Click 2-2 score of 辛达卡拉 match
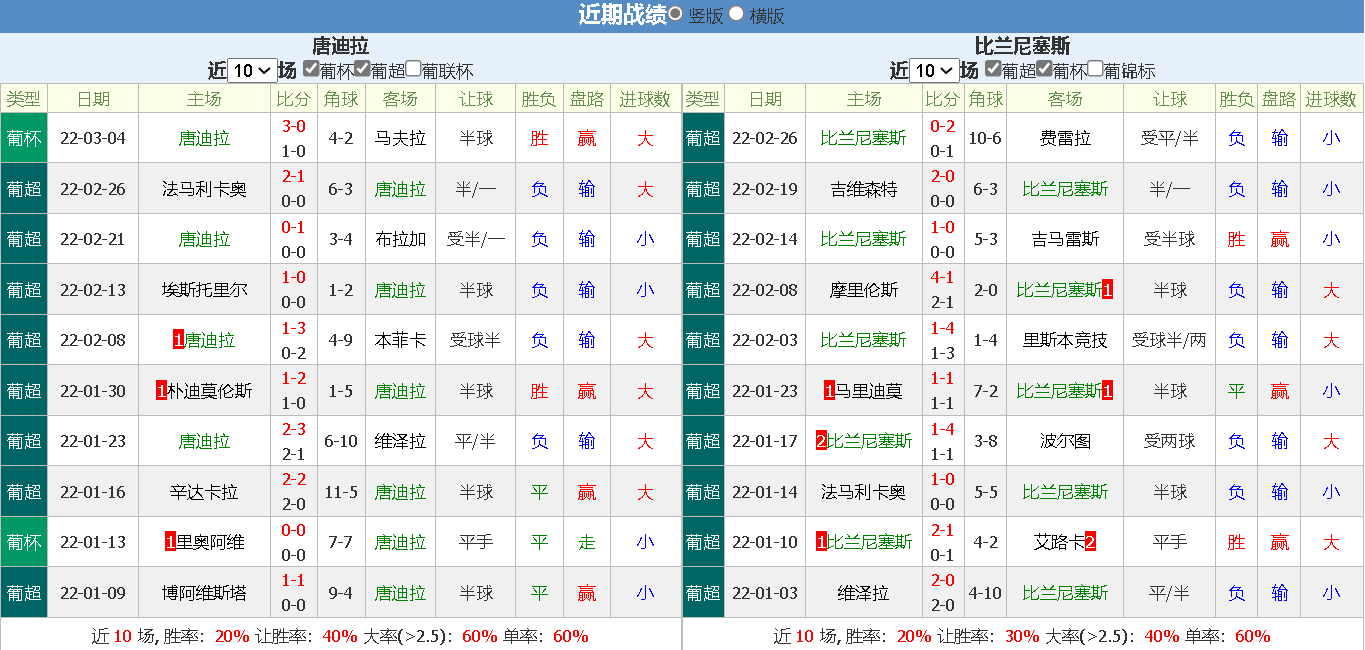Viewport: 1365px width, 650px height. pos(294,479)
